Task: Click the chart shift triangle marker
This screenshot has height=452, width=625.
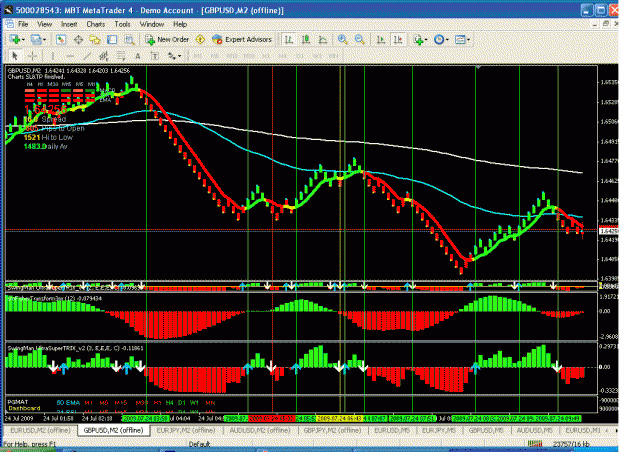Action: point(478,67)
